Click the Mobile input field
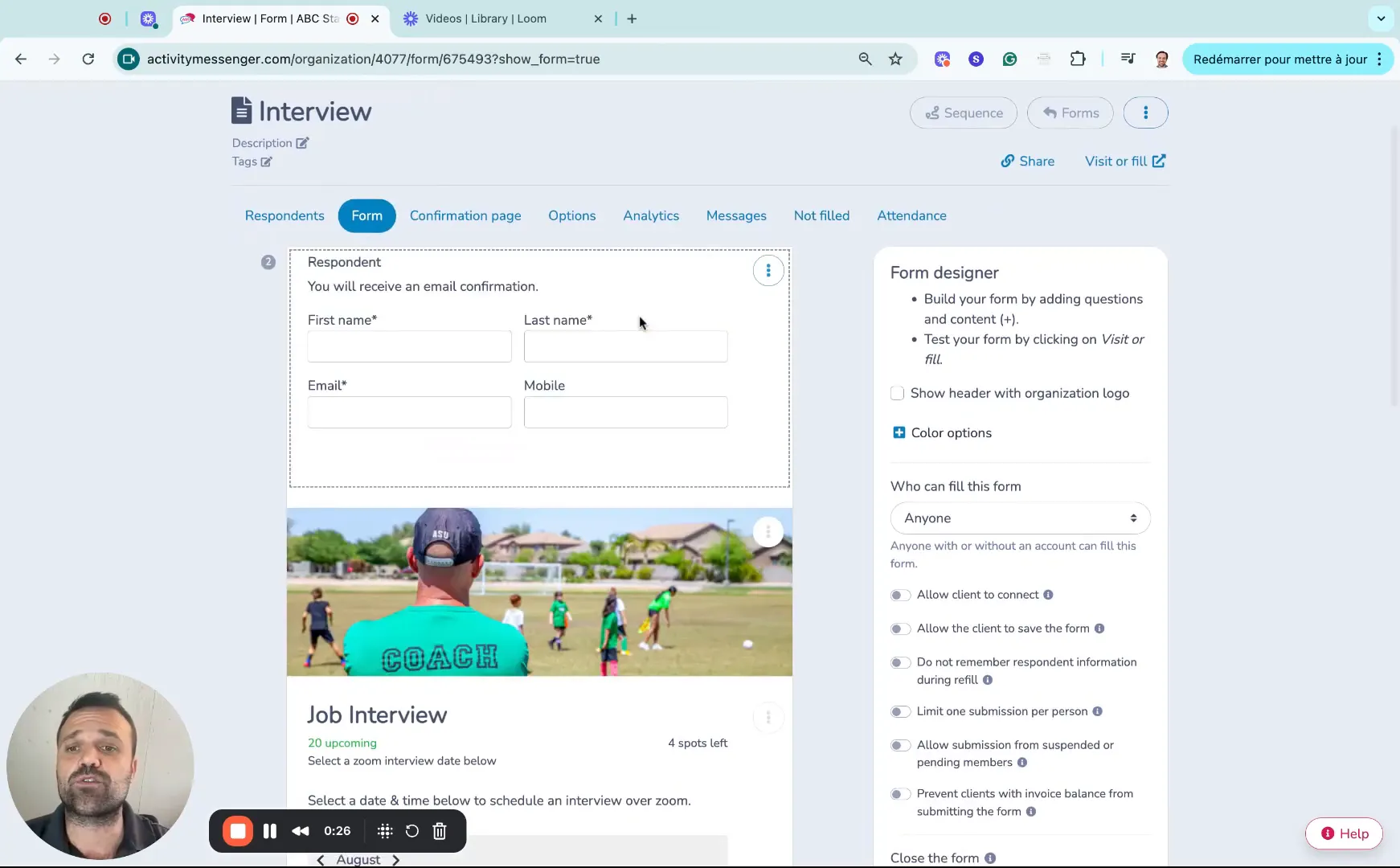This screenshot has height=868, width=1400. click(625, 412)
